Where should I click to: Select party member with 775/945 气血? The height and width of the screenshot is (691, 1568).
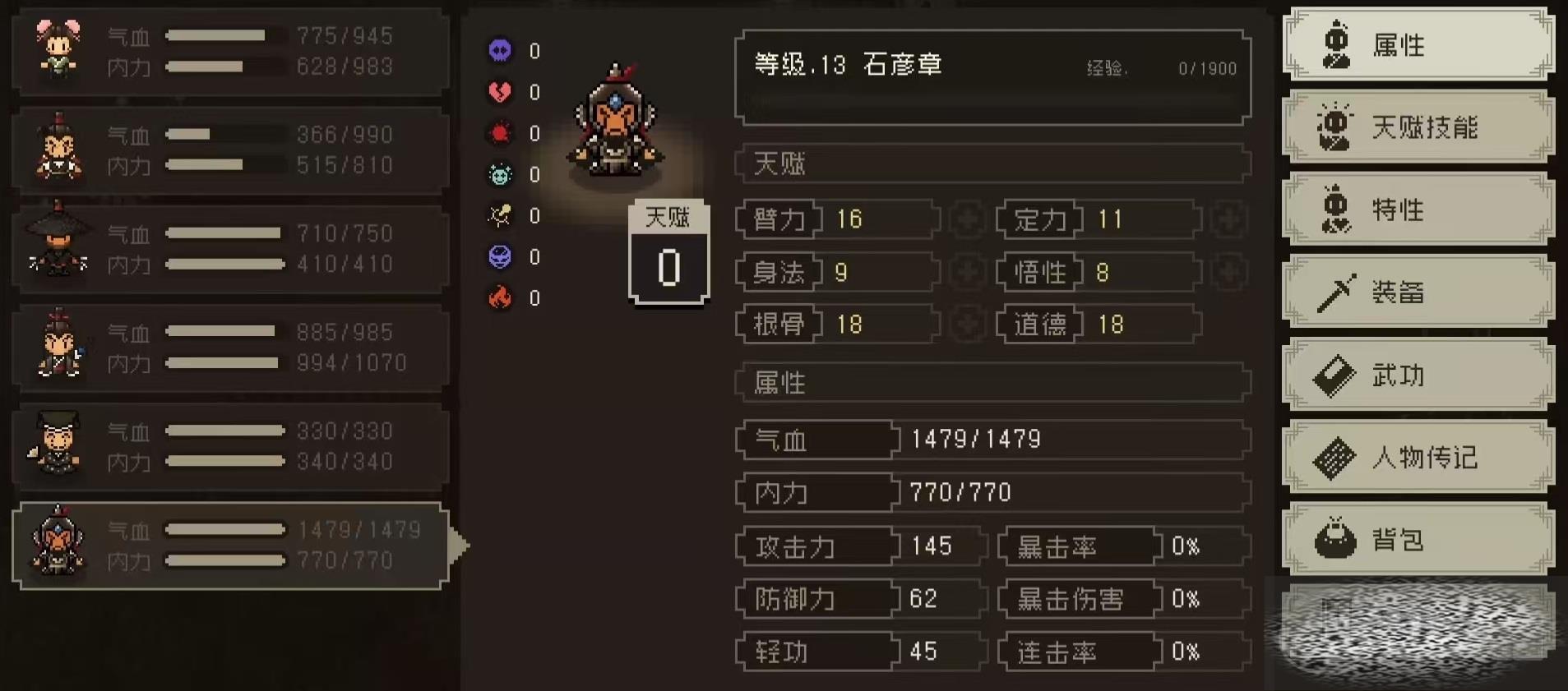pos(231,51)
